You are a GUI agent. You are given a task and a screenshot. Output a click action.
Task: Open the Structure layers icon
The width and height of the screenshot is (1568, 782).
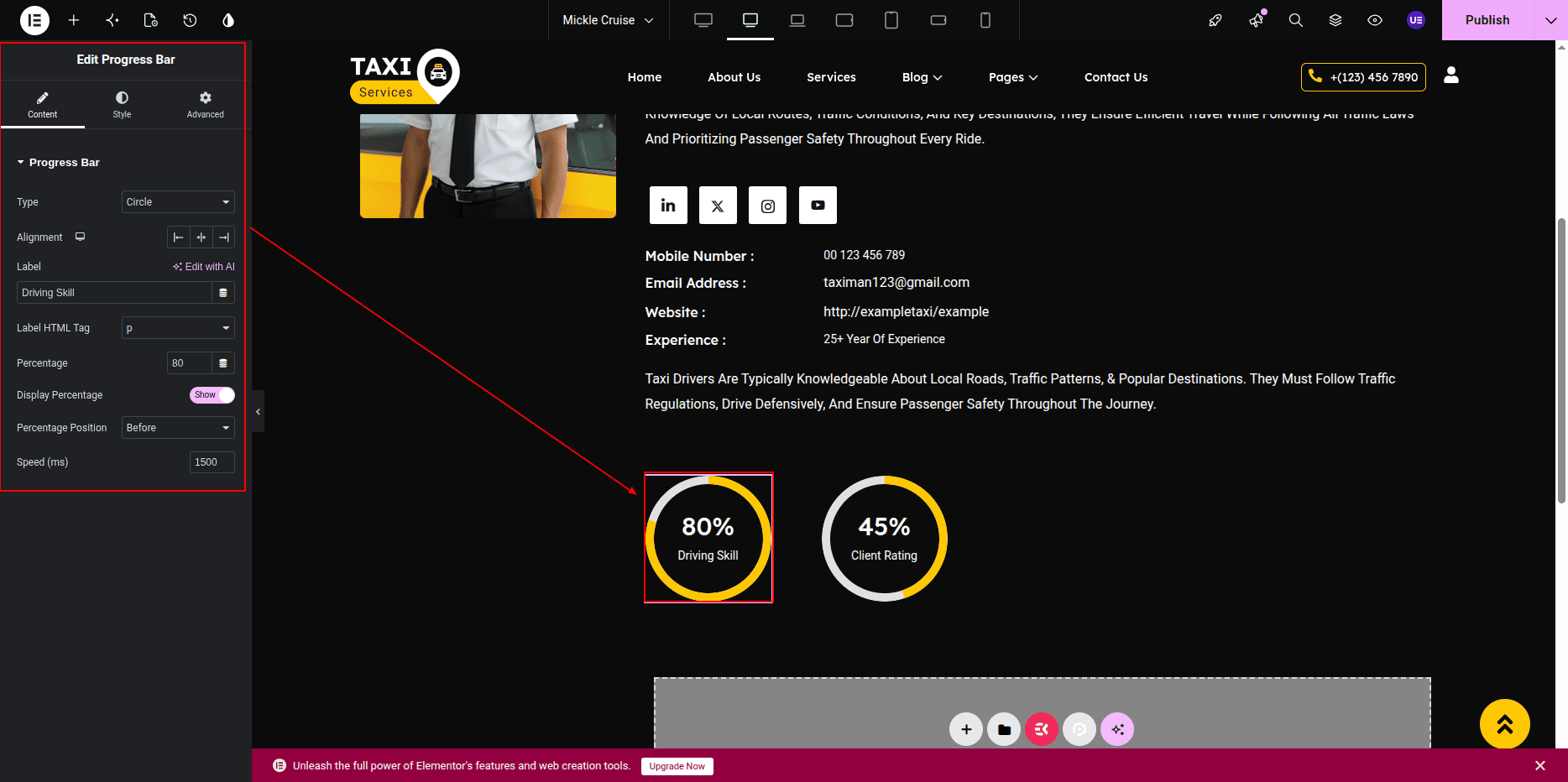click(x=1335, y=20)
